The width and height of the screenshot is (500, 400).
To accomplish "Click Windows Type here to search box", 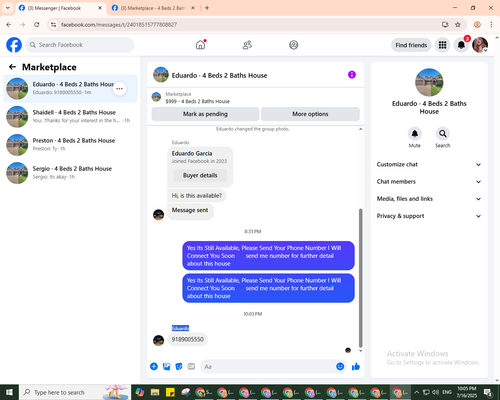I will [75, 392].
